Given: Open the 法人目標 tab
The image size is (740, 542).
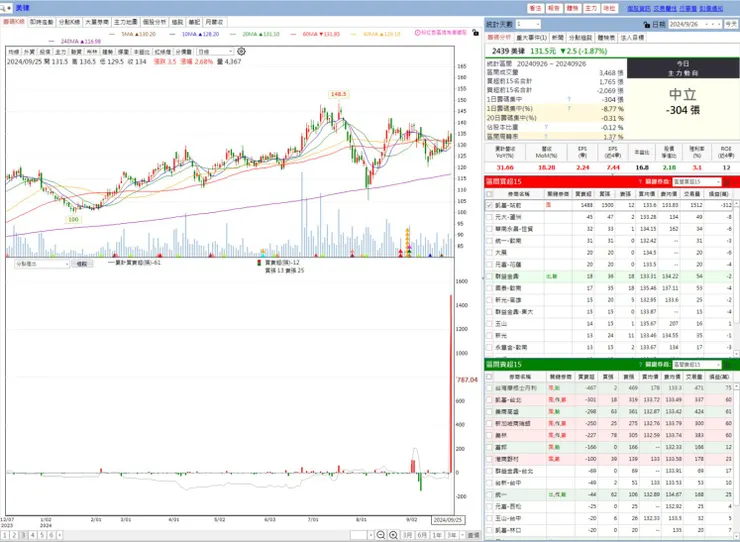Looking at the screenshot, I should [x=632, y=37].
